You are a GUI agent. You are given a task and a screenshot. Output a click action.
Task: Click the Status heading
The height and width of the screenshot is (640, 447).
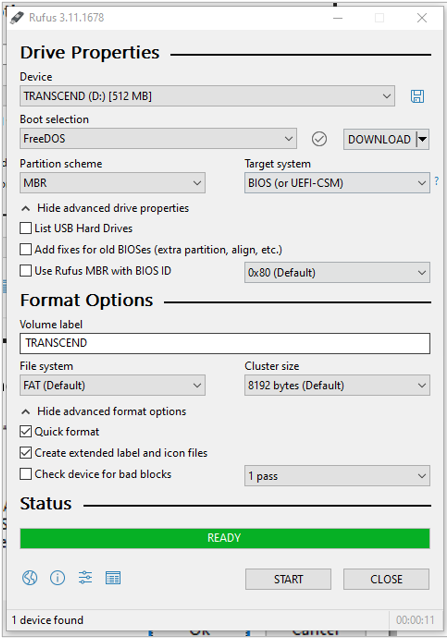coord(46,504)
